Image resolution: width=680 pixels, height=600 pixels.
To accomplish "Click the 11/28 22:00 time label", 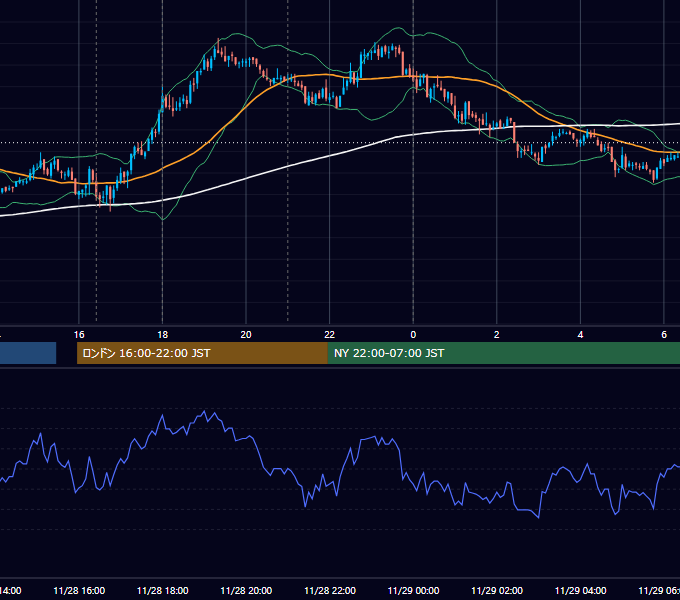I will click(330, 590).
